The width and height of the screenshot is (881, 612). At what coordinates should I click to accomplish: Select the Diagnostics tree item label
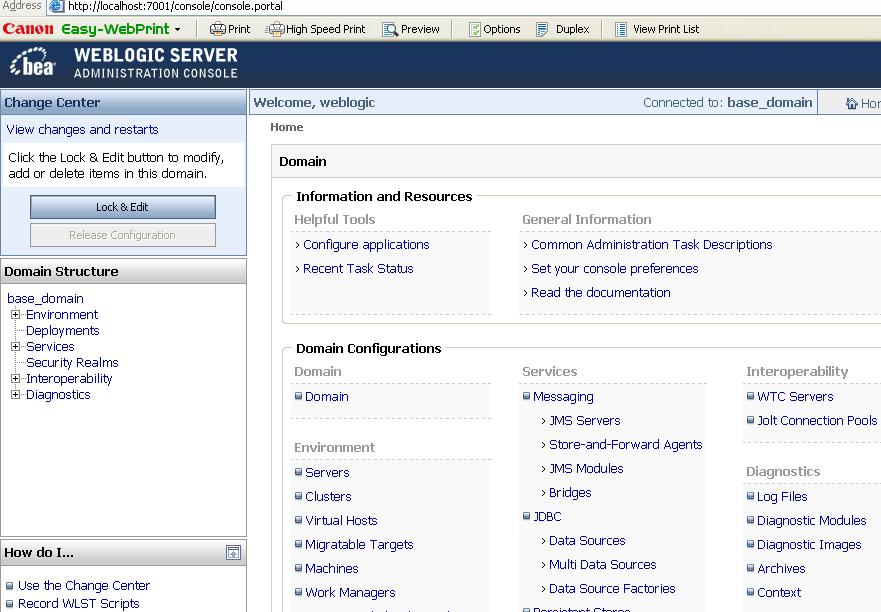[58, 395]
